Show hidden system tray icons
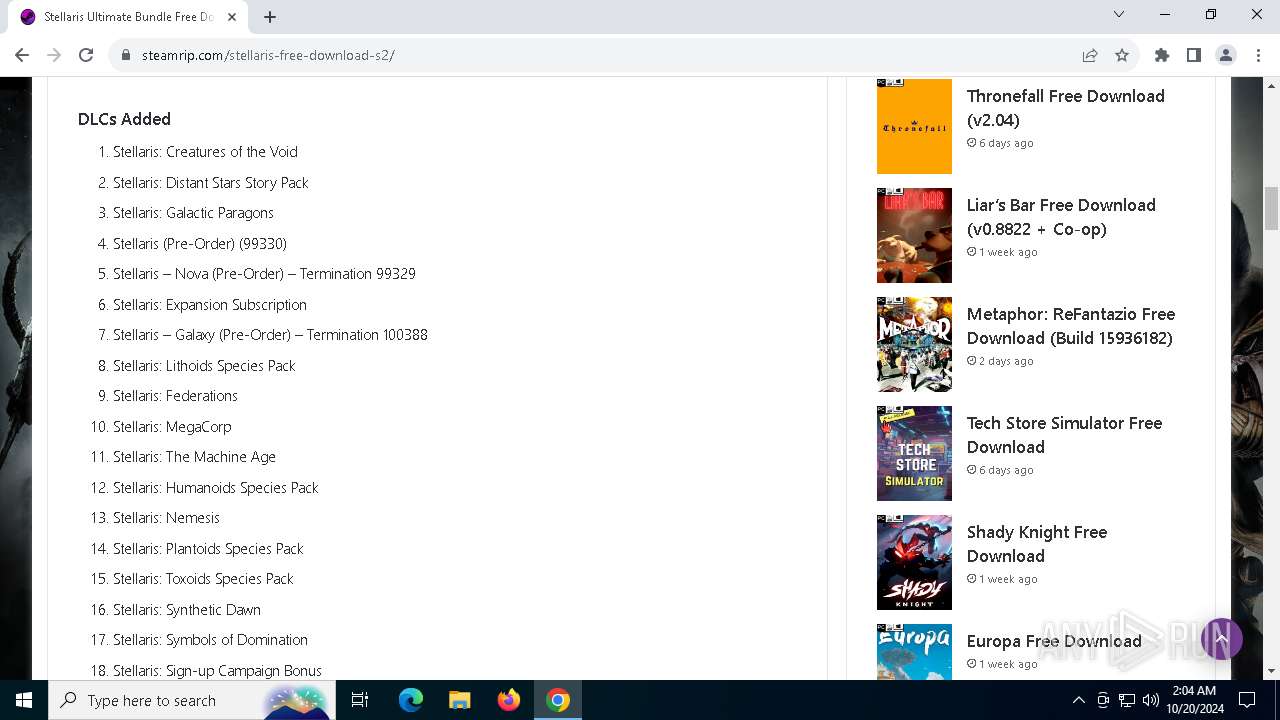1280x720 pixels. (x=1078, y=700)
